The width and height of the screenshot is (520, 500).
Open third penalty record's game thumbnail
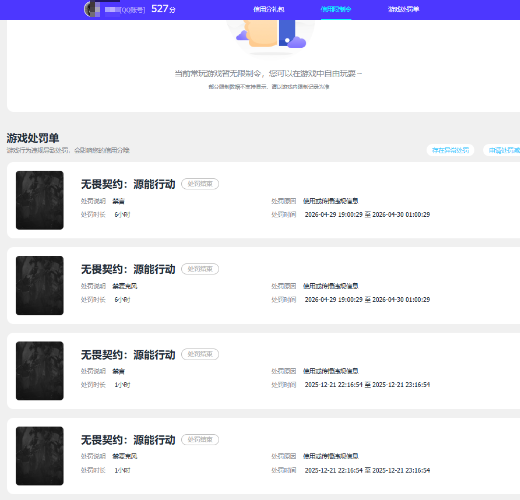tap(40, 371)
